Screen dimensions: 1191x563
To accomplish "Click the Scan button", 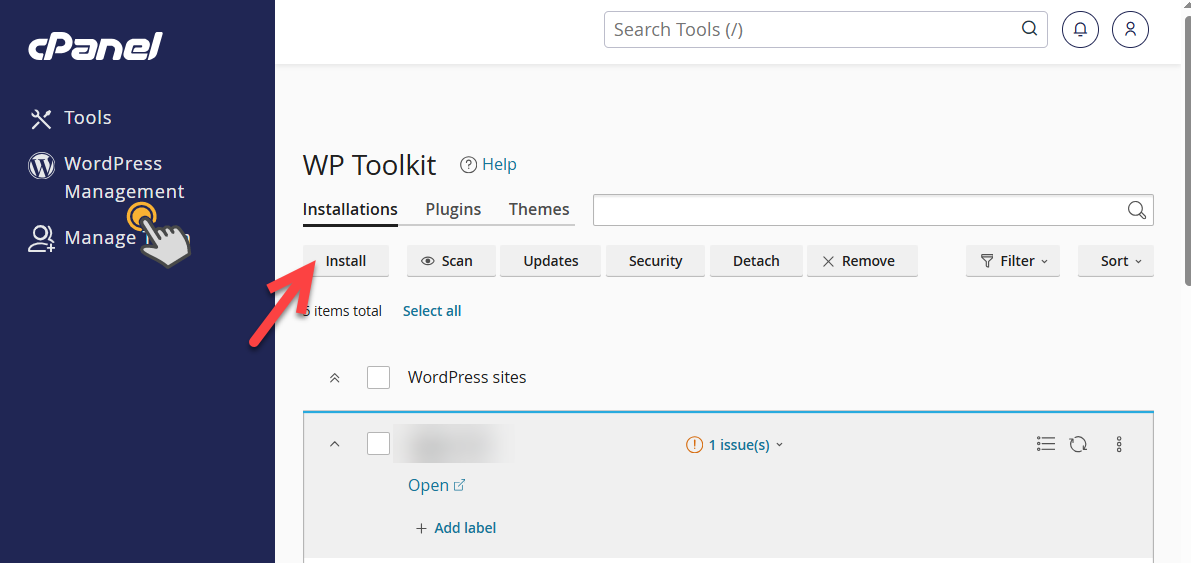I will click(451, 261).
